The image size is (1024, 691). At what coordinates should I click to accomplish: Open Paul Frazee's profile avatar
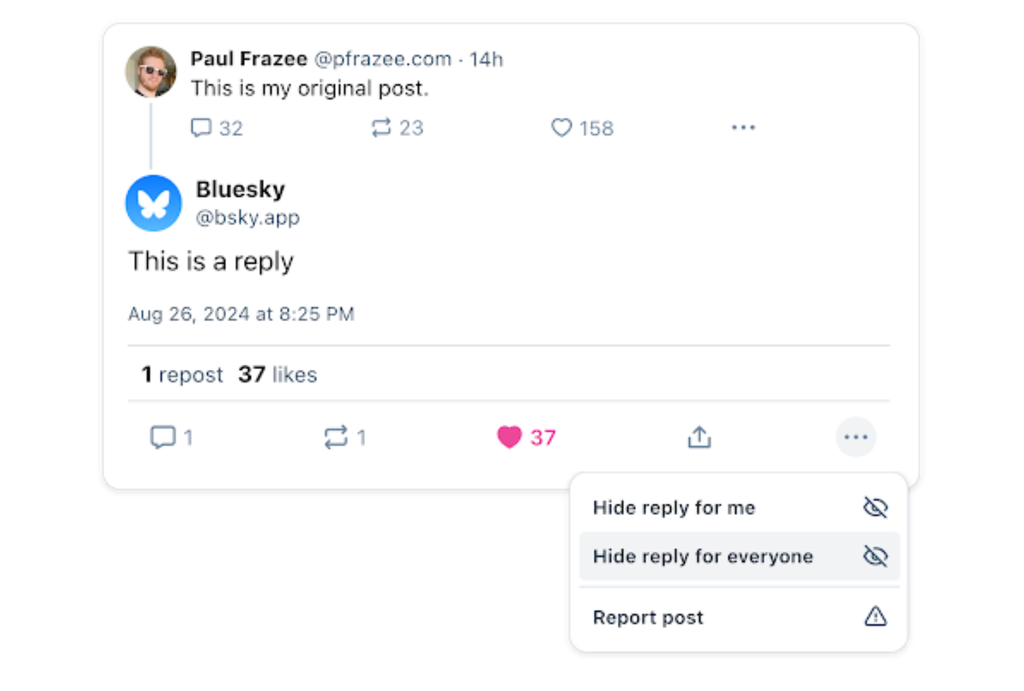tap(151, 71)
